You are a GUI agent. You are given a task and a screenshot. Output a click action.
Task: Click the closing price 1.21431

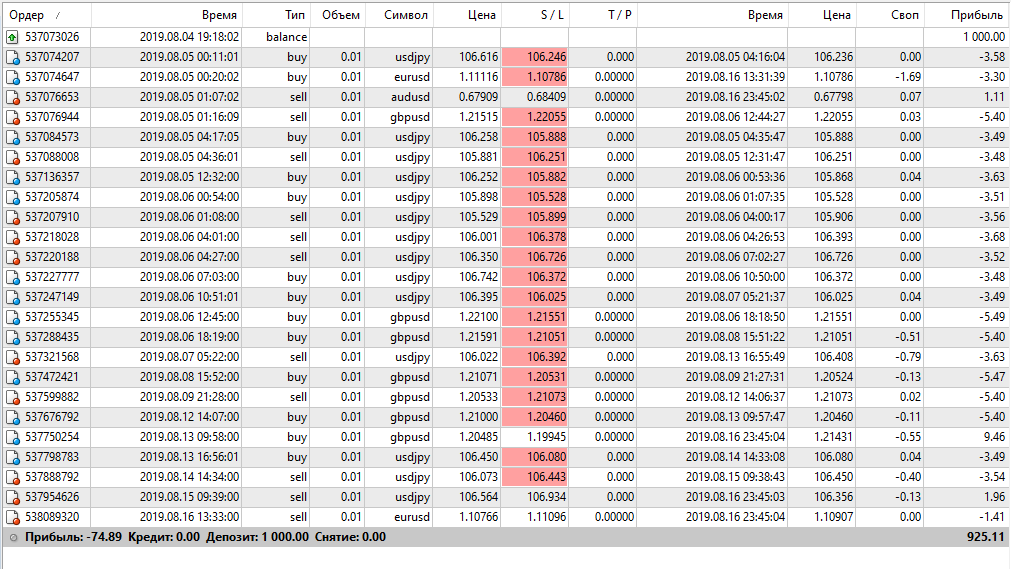click(x=833, y=437)
